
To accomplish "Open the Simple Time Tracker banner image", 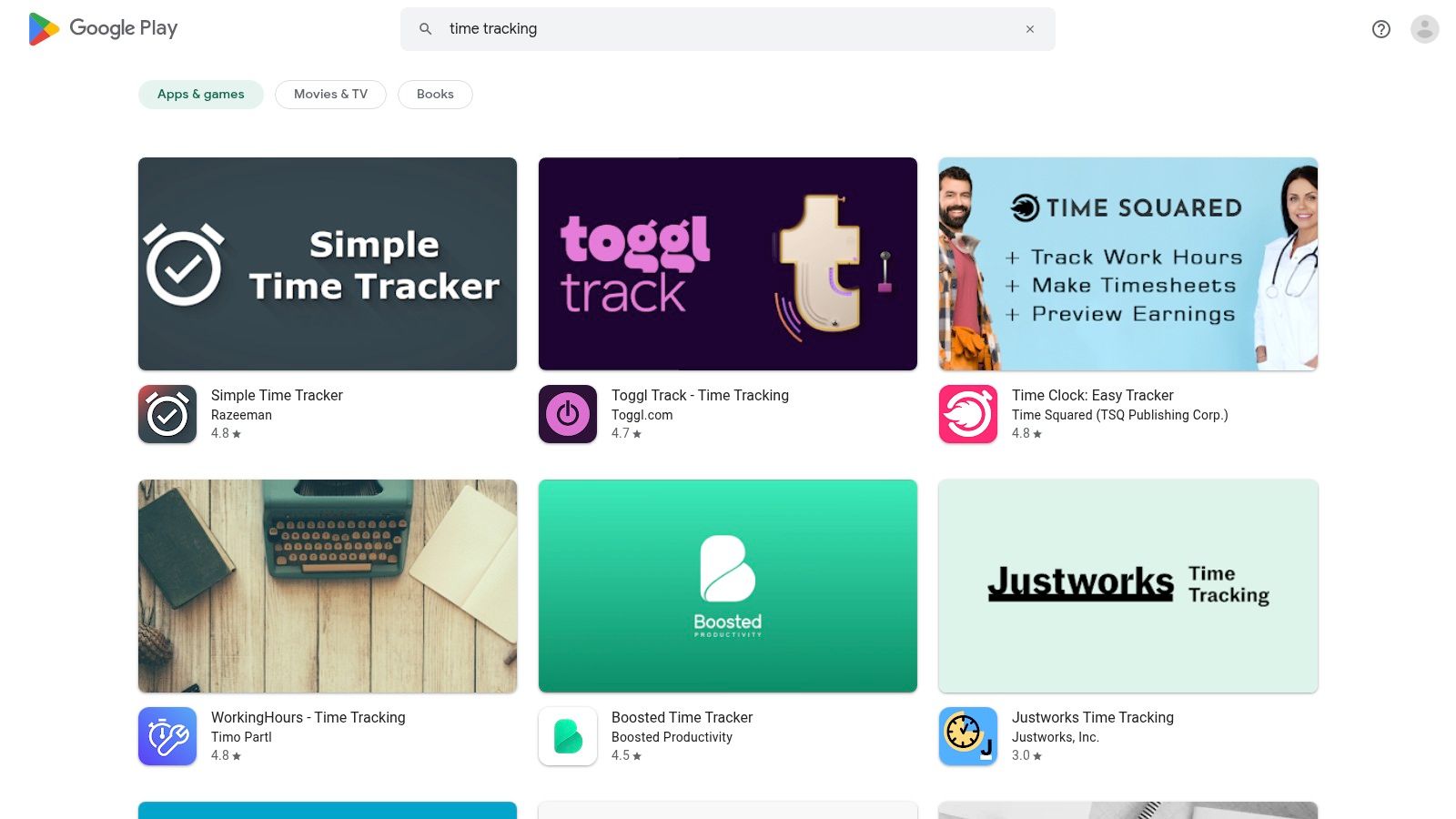I will (x=328, y=264).
